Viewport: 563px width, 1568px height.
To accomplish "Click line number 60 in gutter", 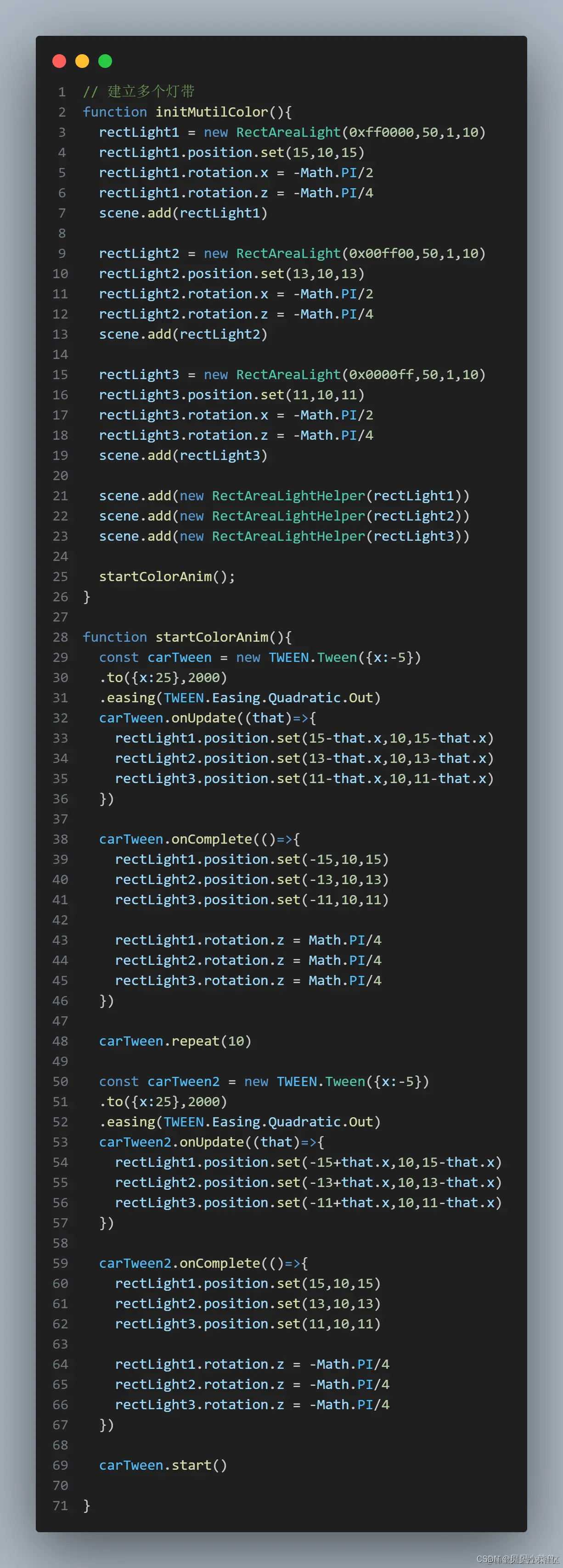I will pyautogui.click(x=60, y=1283).
